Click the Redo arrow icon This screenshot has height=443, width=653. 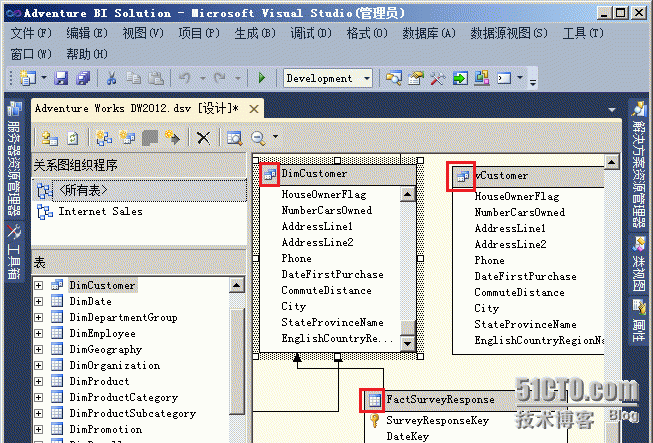pyautogui.click(x=219, y=78)
